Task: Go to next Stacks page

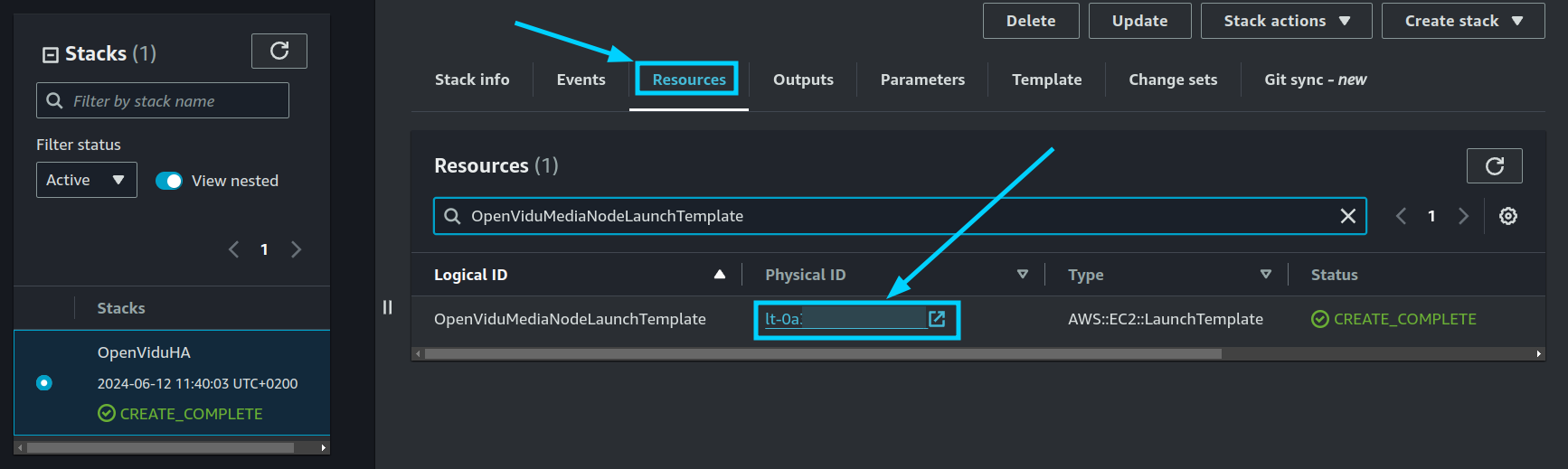Action: pyautogui.click(x=296, y=249)
